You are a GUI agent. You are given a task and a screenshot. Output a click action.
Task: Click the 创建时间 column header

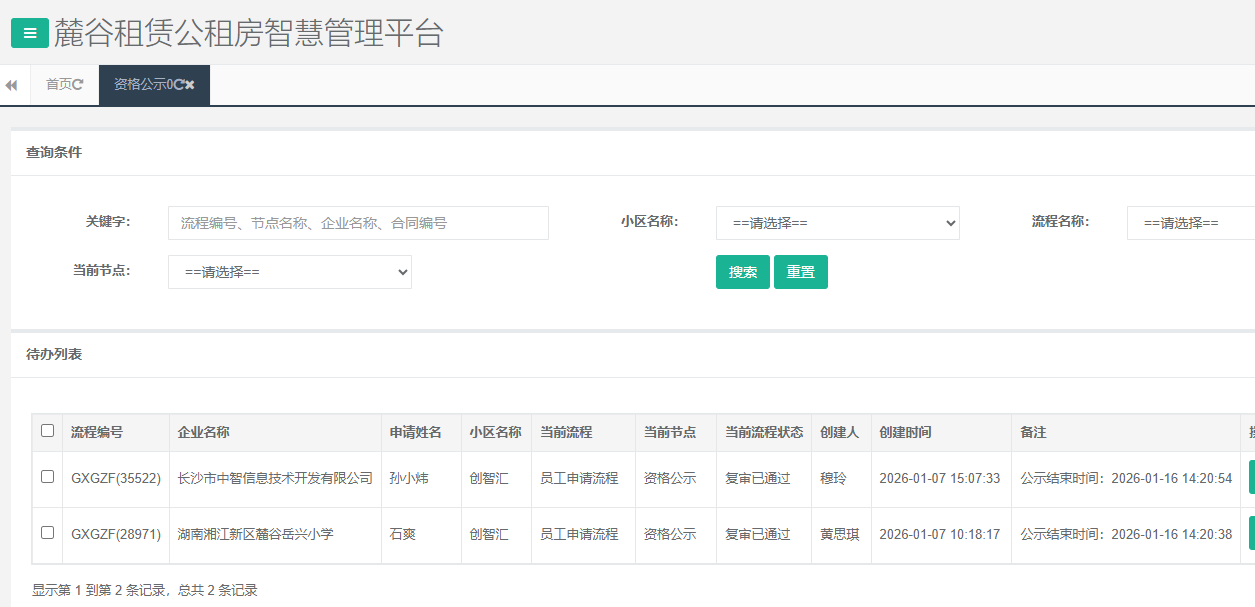pos(905,433)
